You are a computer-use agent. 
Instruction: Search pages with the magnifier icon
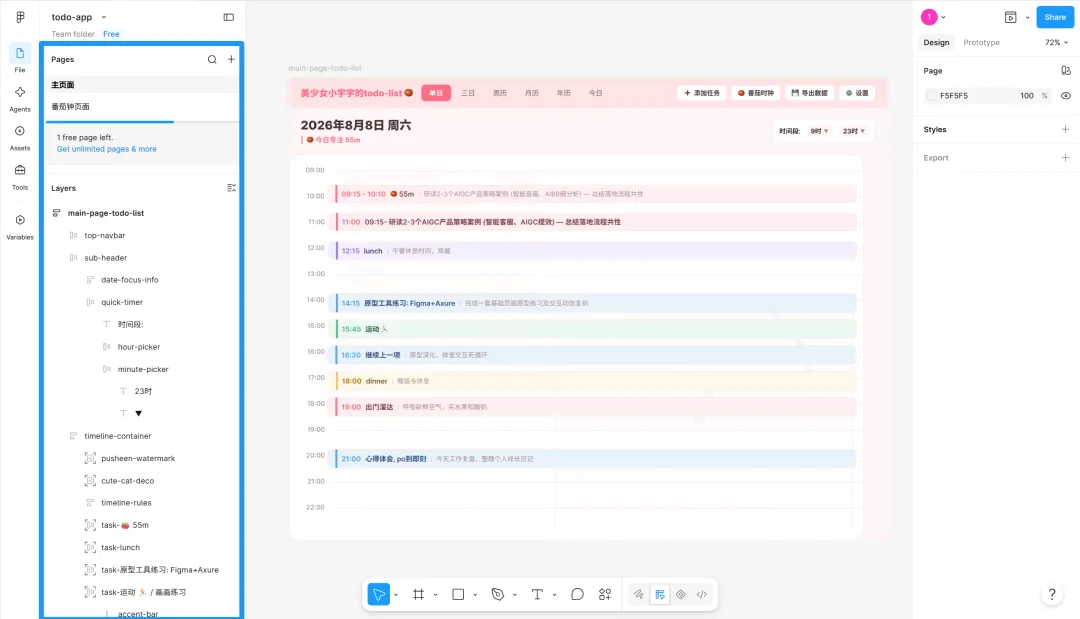tap(212, 59)
